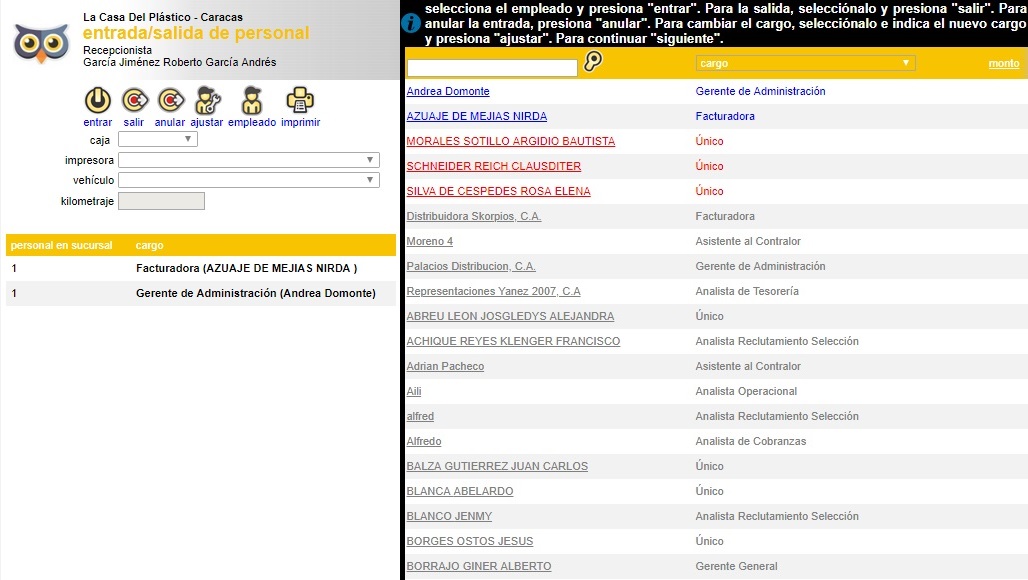Open the impresora dropdown

tap(248, 160)
